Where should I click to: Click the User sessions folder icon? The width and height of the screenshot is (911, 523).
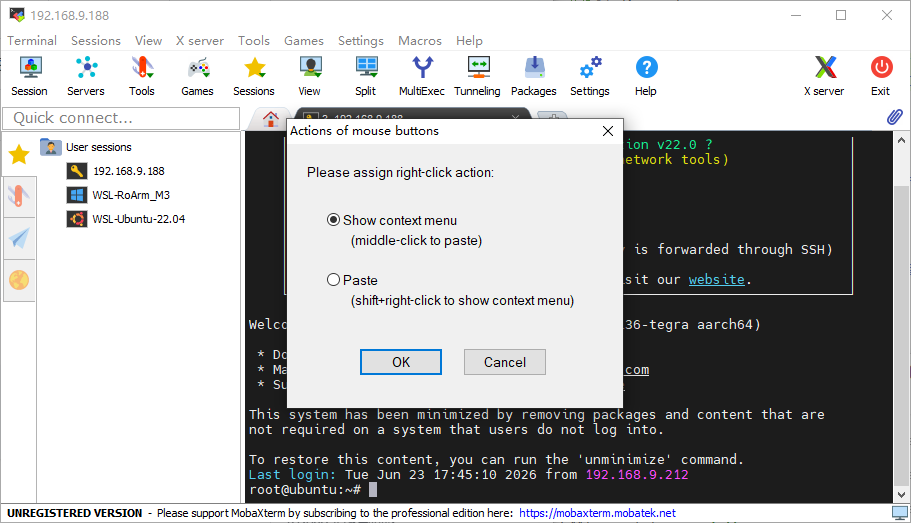51,147
